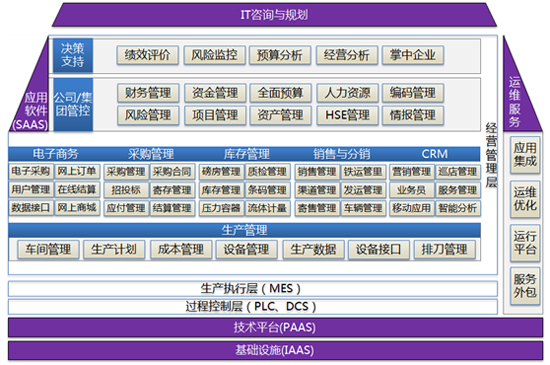Viewport: 550px width, 365px height.
Task: Click the 运维服务 purple side label
Action: 515,102
